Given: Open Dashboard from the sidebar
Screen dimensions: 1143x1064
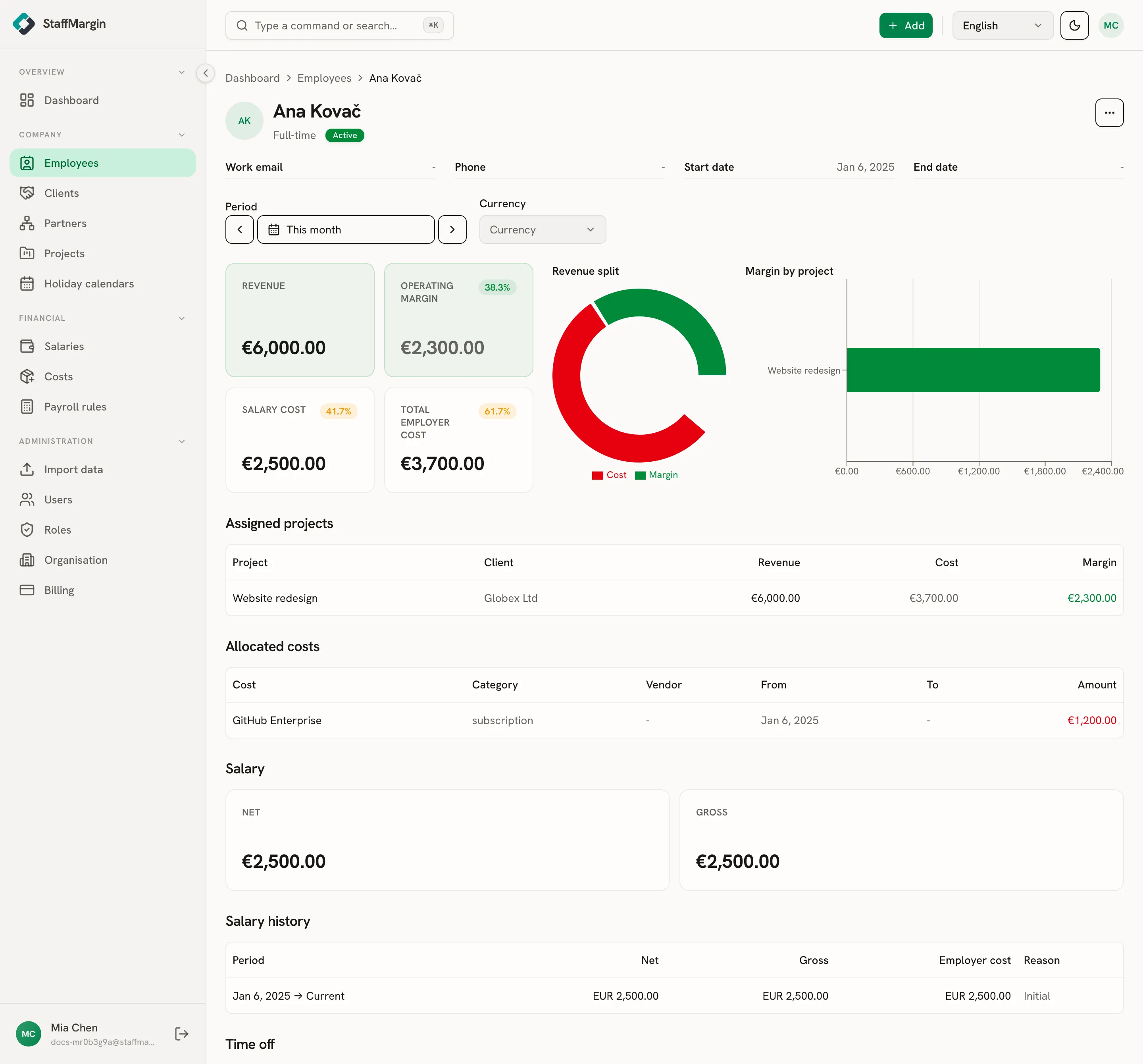Looking at the screenshot, I should point(102,100).
